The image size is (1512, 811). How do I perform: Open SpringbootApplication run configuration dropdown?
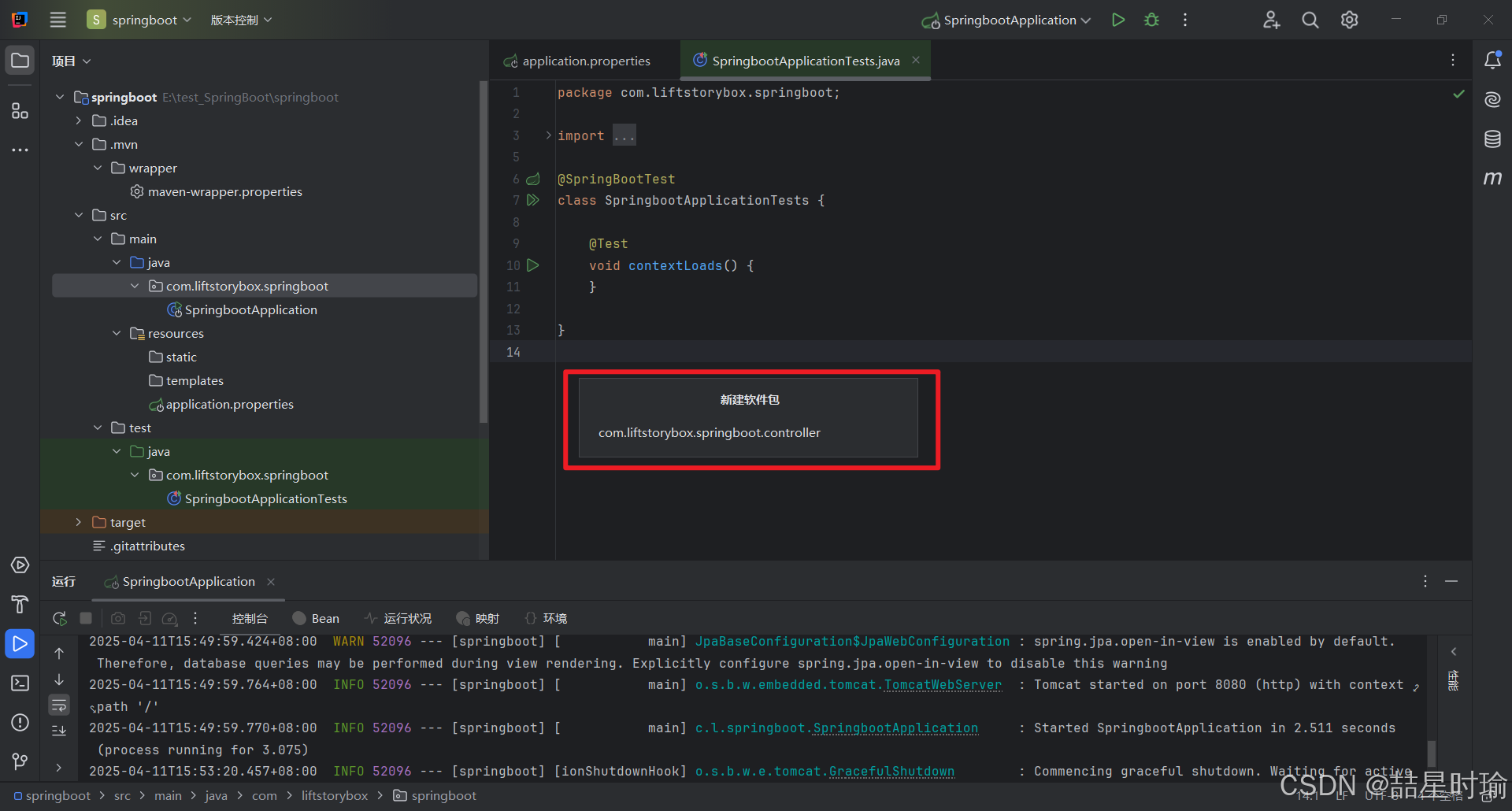1006,20
